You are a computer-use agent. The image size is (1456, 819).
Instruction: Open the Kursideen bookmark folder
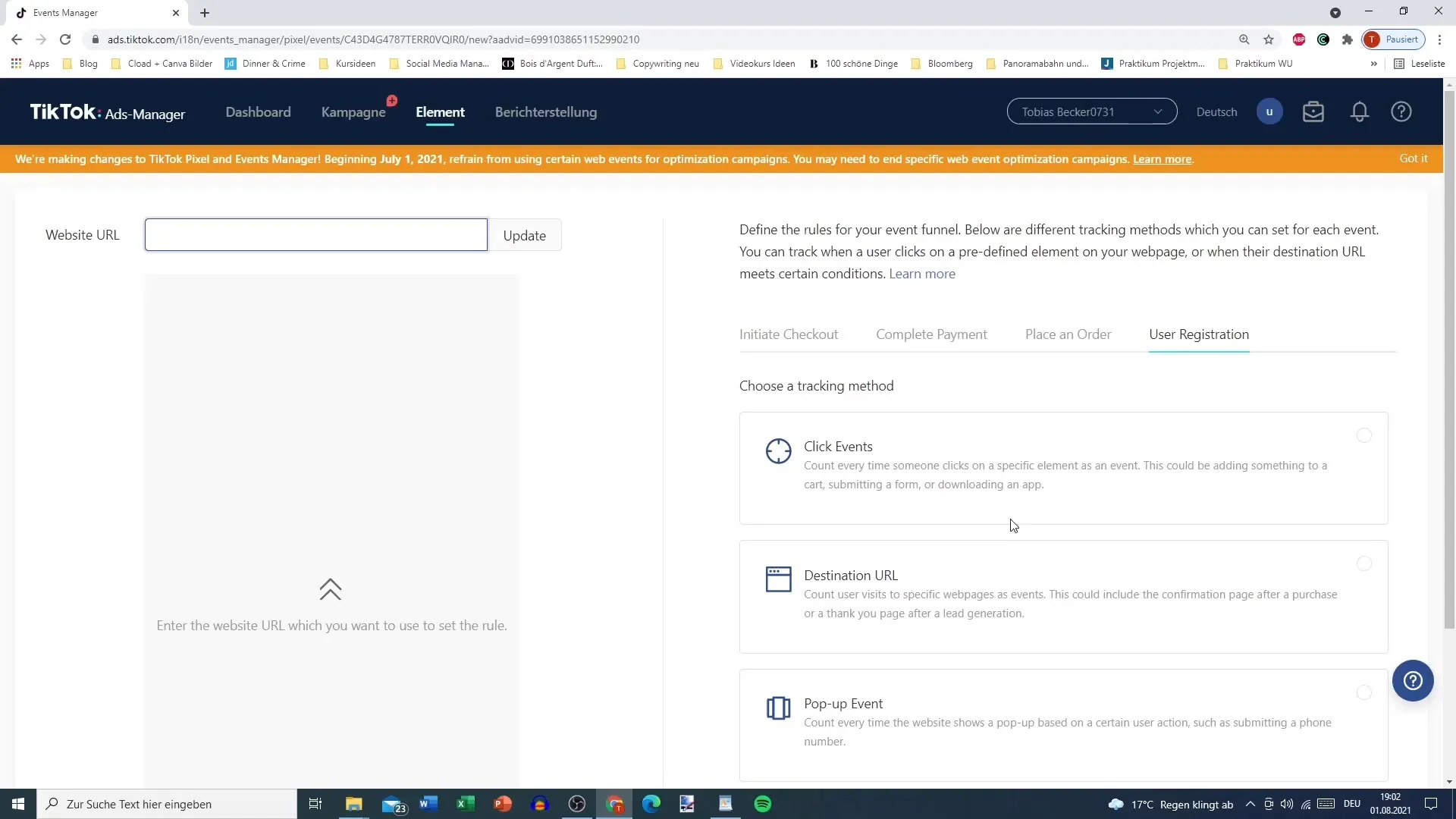click(347, 64)
